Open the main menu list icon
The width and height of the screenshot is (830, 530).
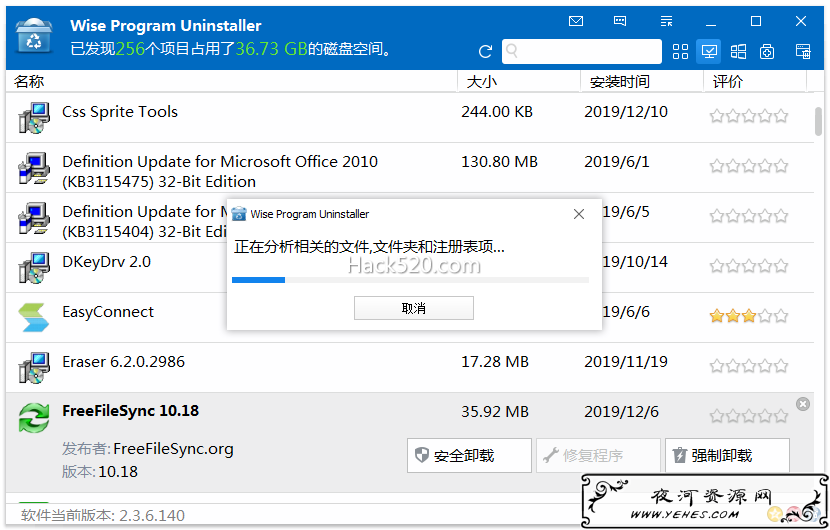(666, 21)
